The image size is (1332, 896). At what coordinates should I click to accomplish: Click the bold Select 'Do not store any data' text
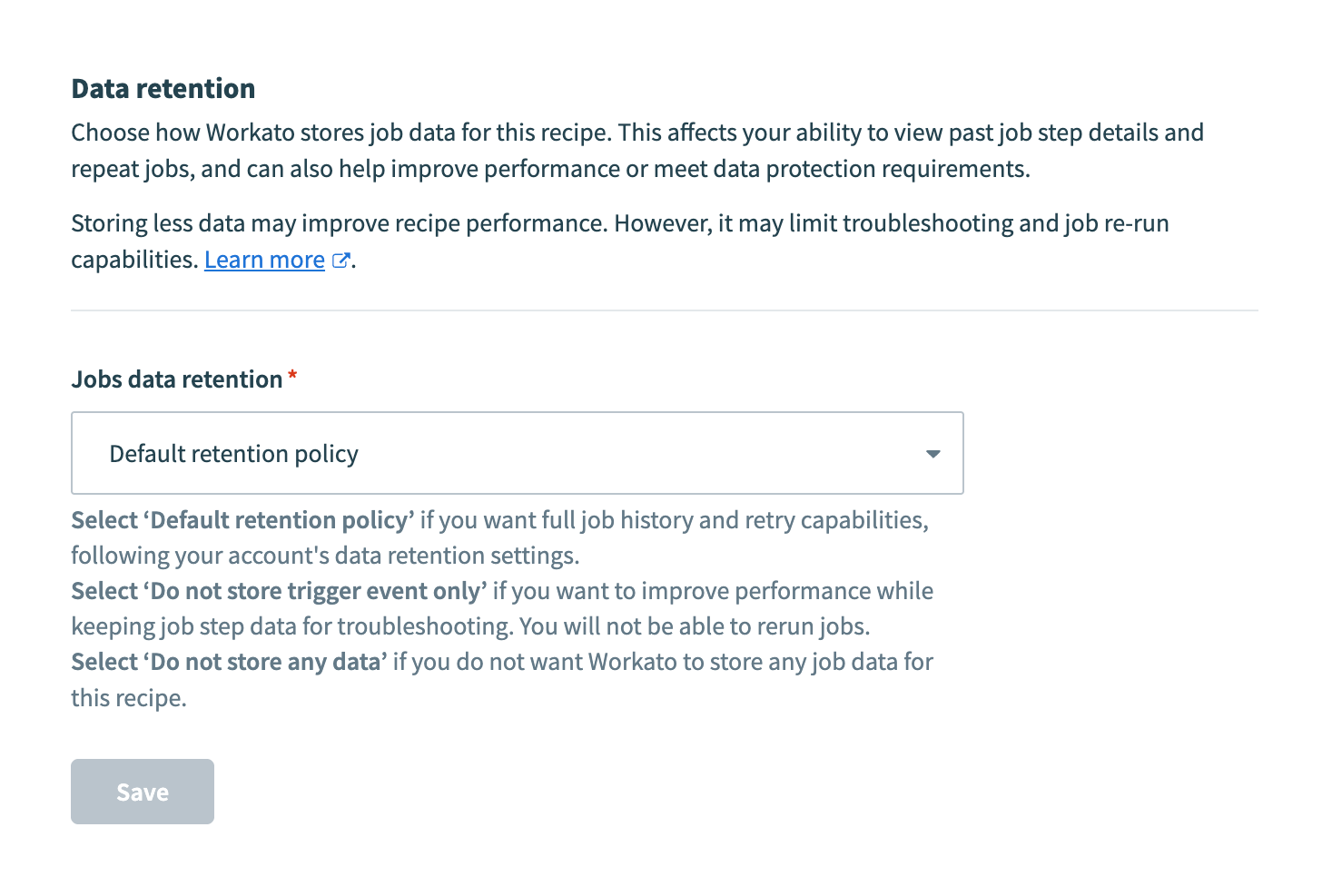[228, 661]
